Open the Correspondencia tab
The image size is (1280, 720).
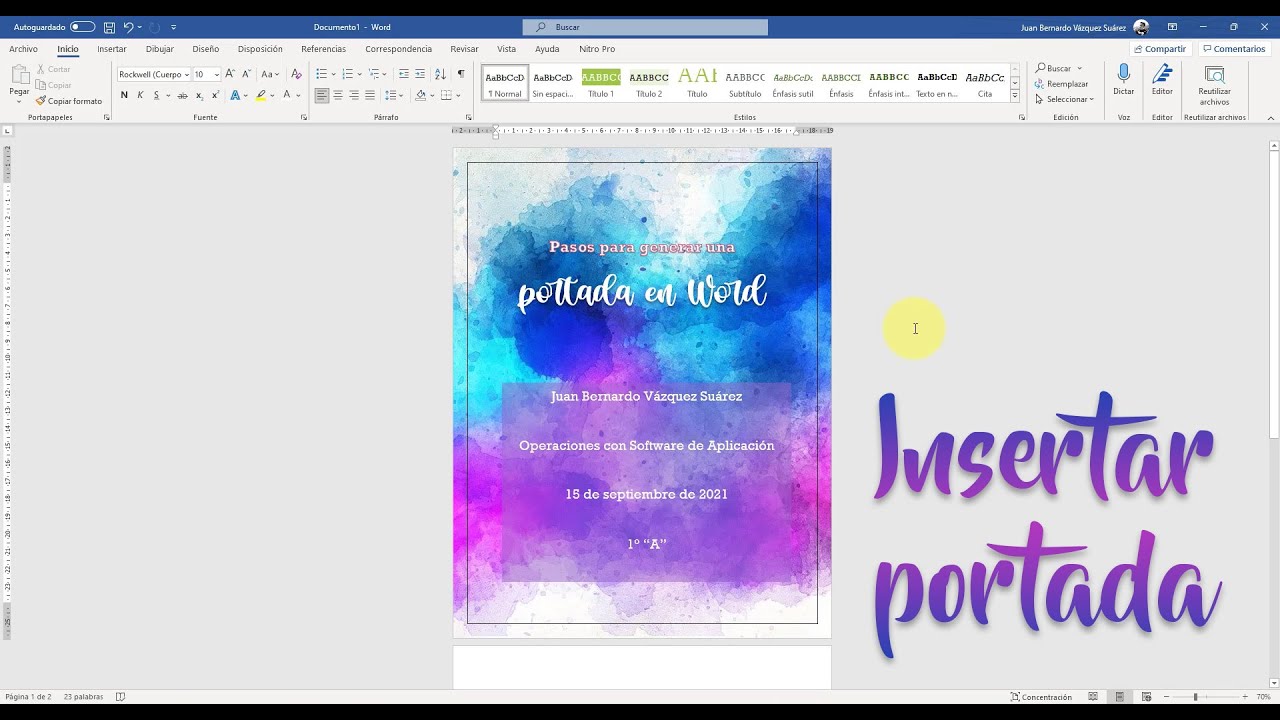click(398, 49)
